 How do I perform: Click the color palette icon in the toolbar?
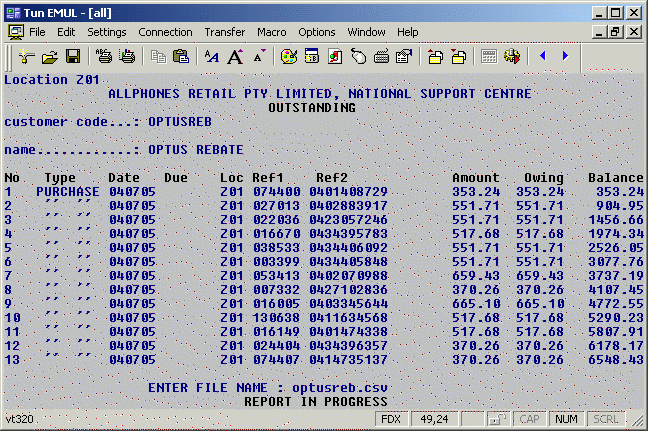click(x=288, y=56)
